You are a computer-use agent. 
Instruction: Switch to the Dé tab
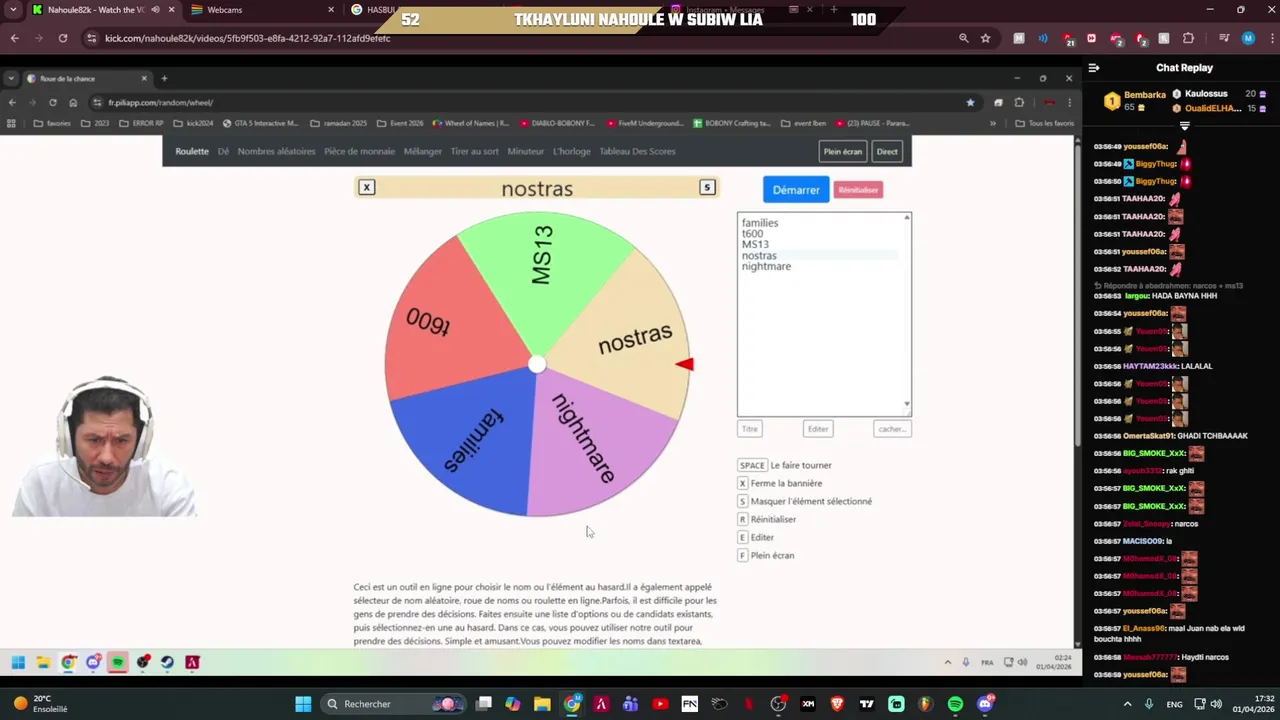tap(223, 152)
